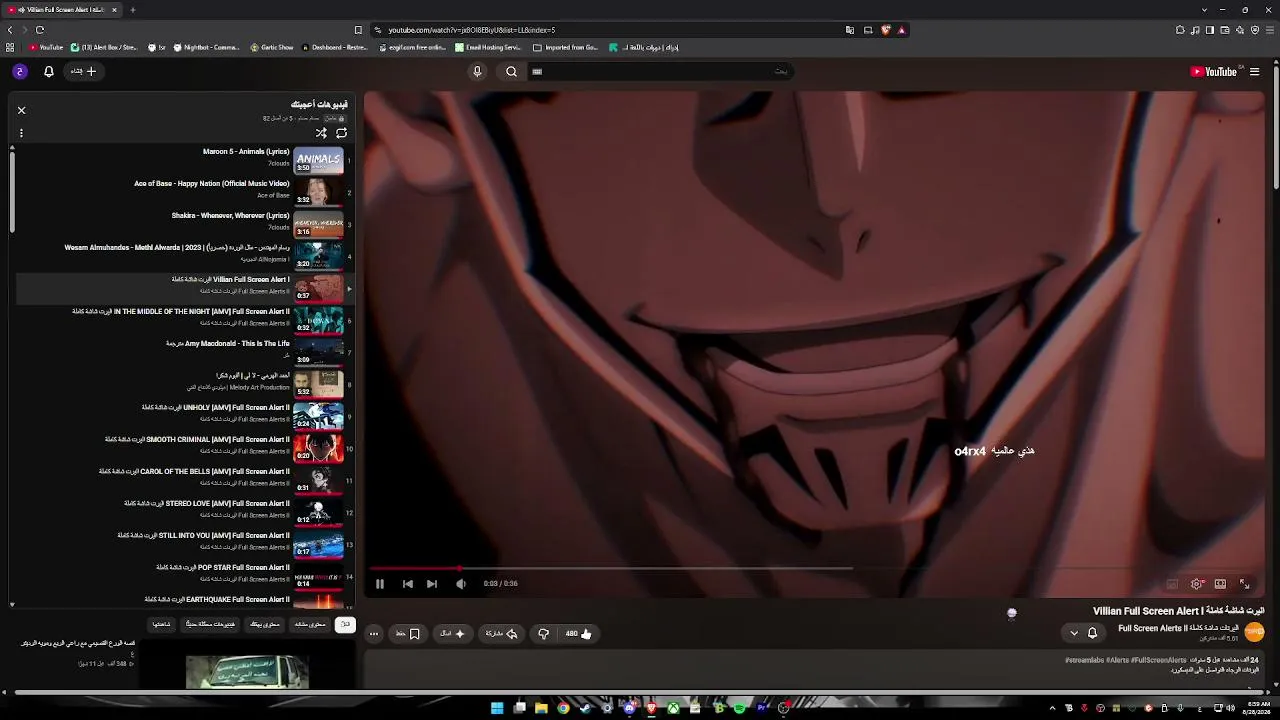The image size is (1280, 720).
Task: Play STILL INTO YOU [AMV] Full Screen Alert
Action: pyautogui.click(x=204, y=536)
